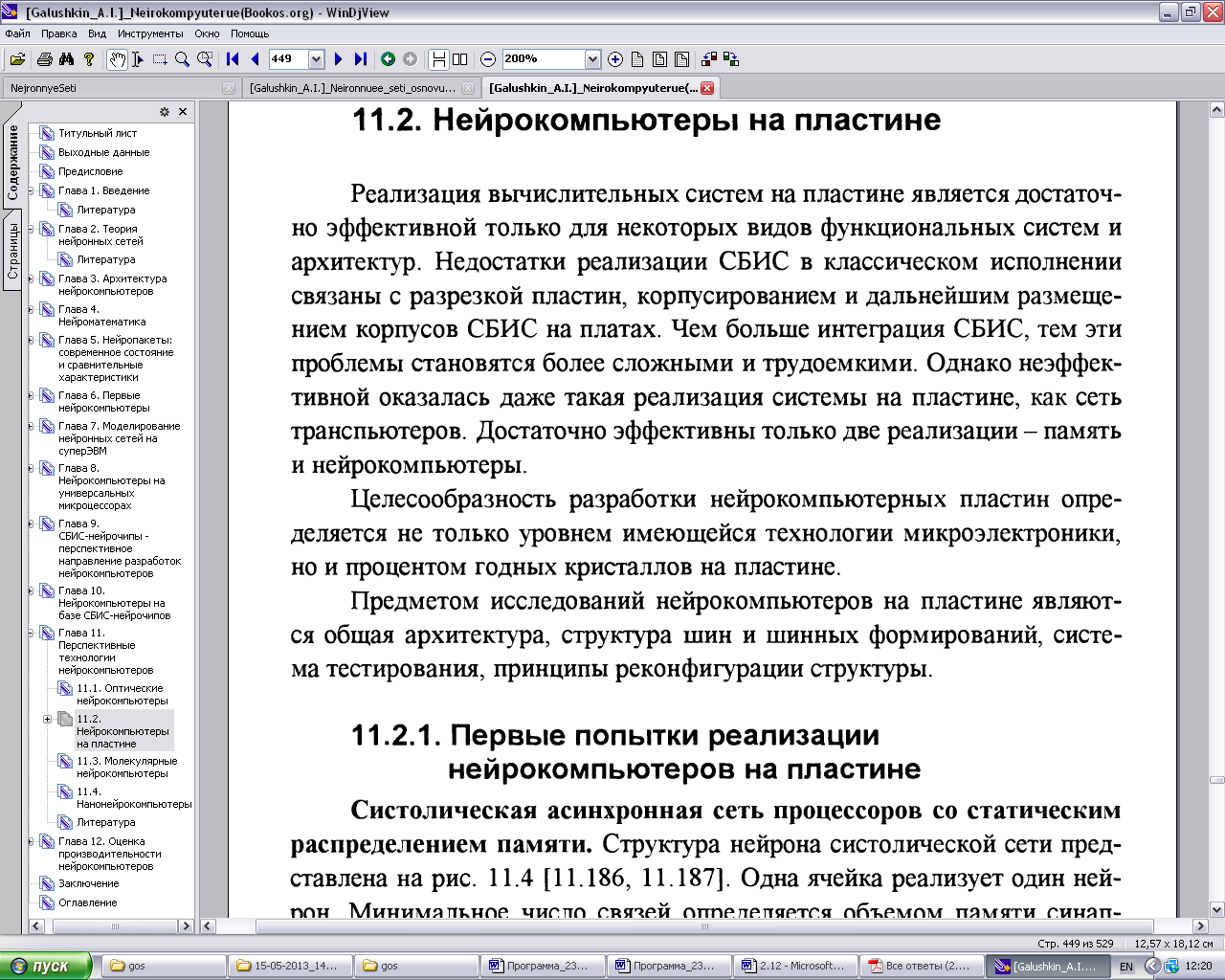
Task: Click the rightmost toolbar dictionary icon
Action: (x=731, y=59)
